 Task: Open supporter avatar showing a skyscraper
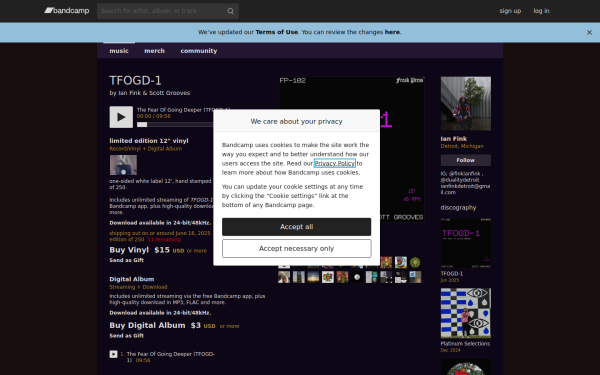[x=298, y=277]
